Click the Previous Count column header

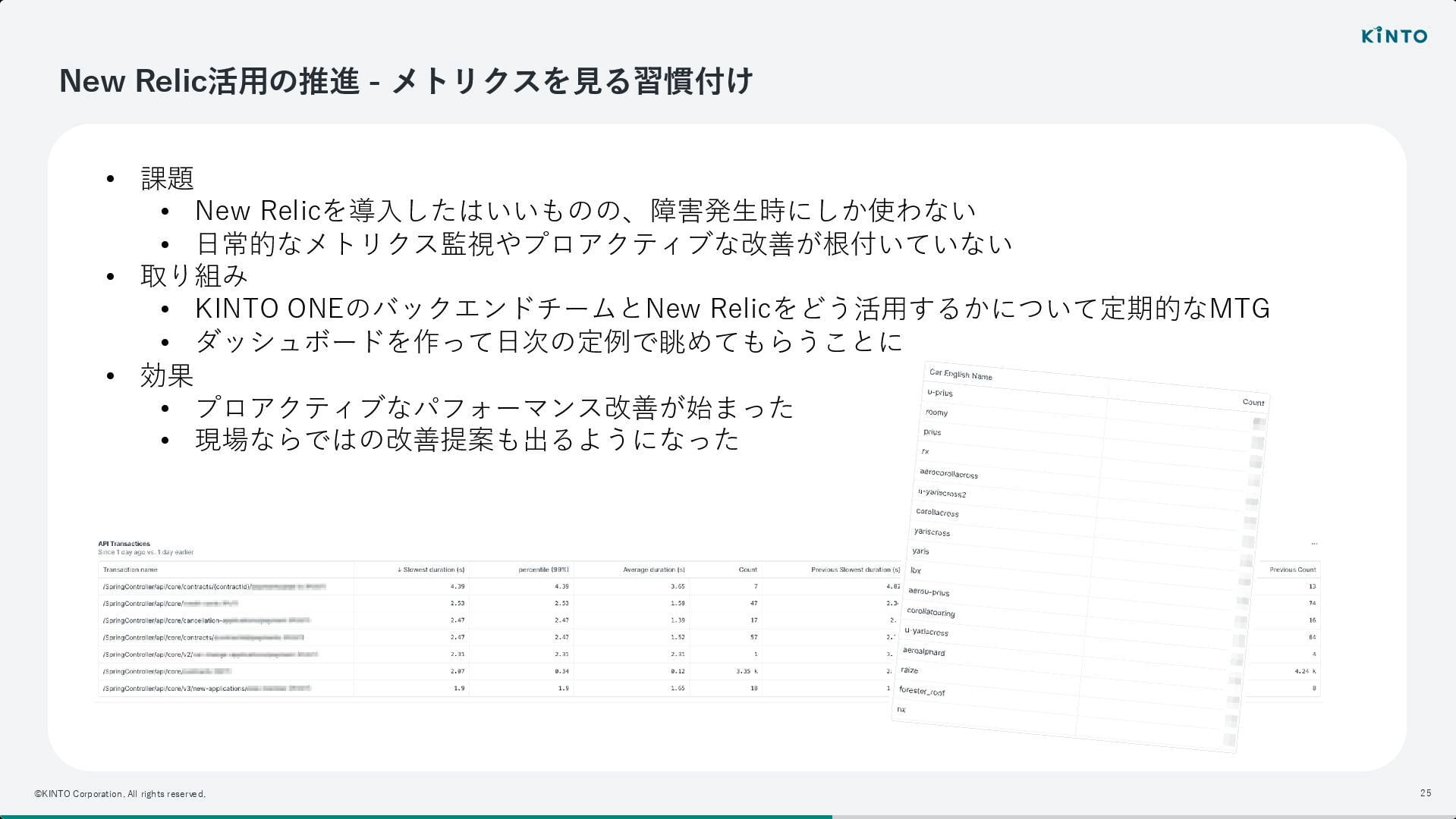click(1293, 570)
